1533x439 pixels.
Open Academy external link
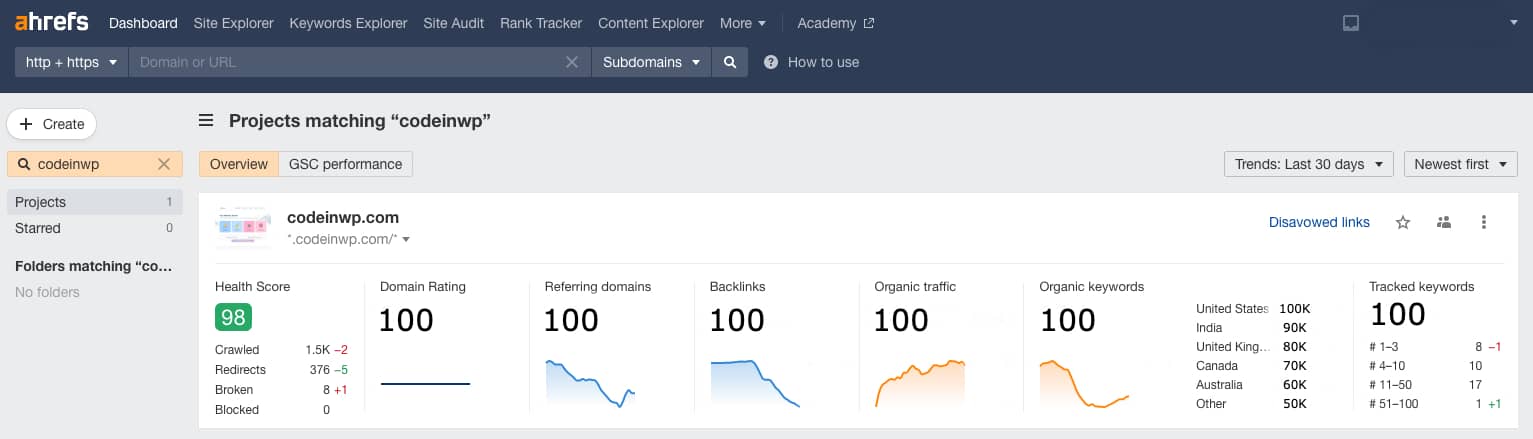(836, 23)
